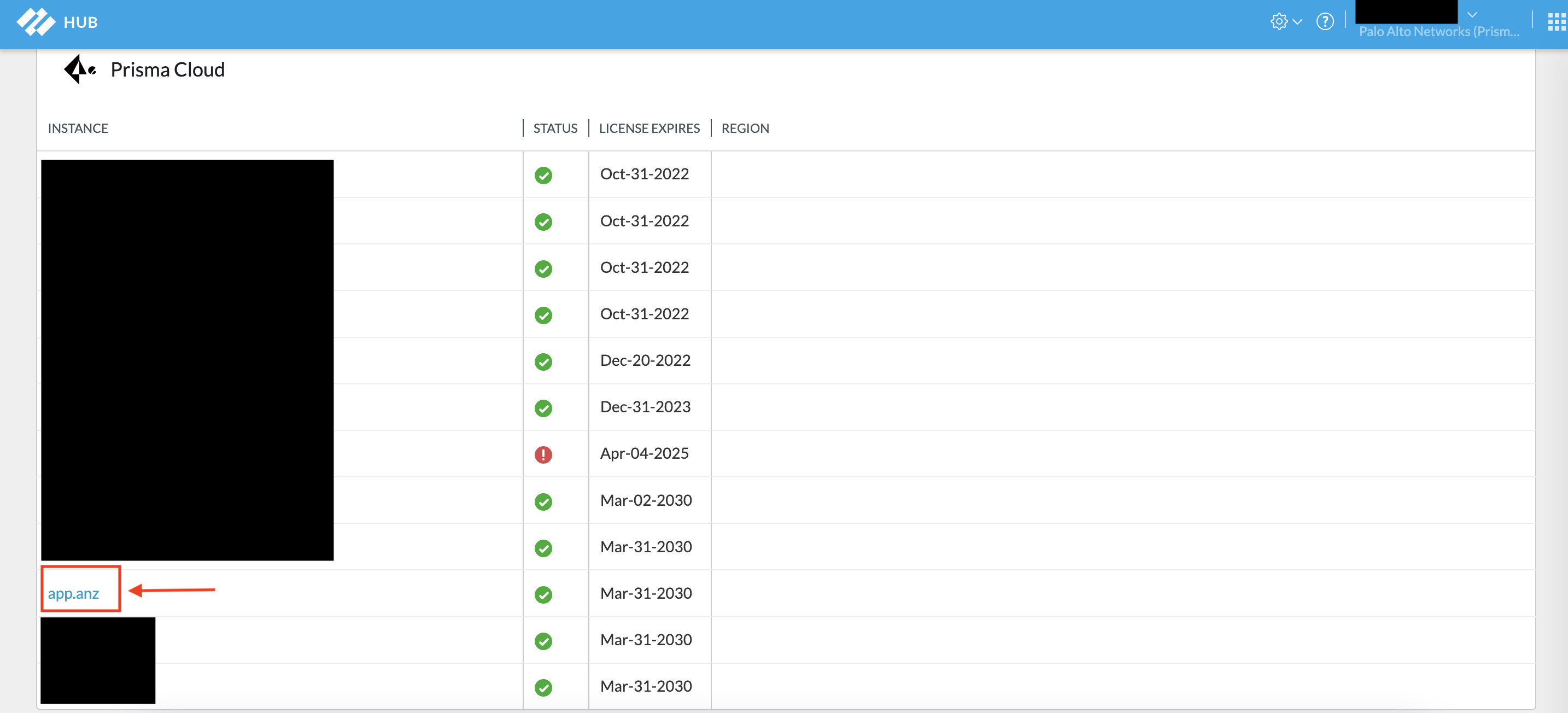Click Palo Alto Networks tenant name

pos(1439,32)
